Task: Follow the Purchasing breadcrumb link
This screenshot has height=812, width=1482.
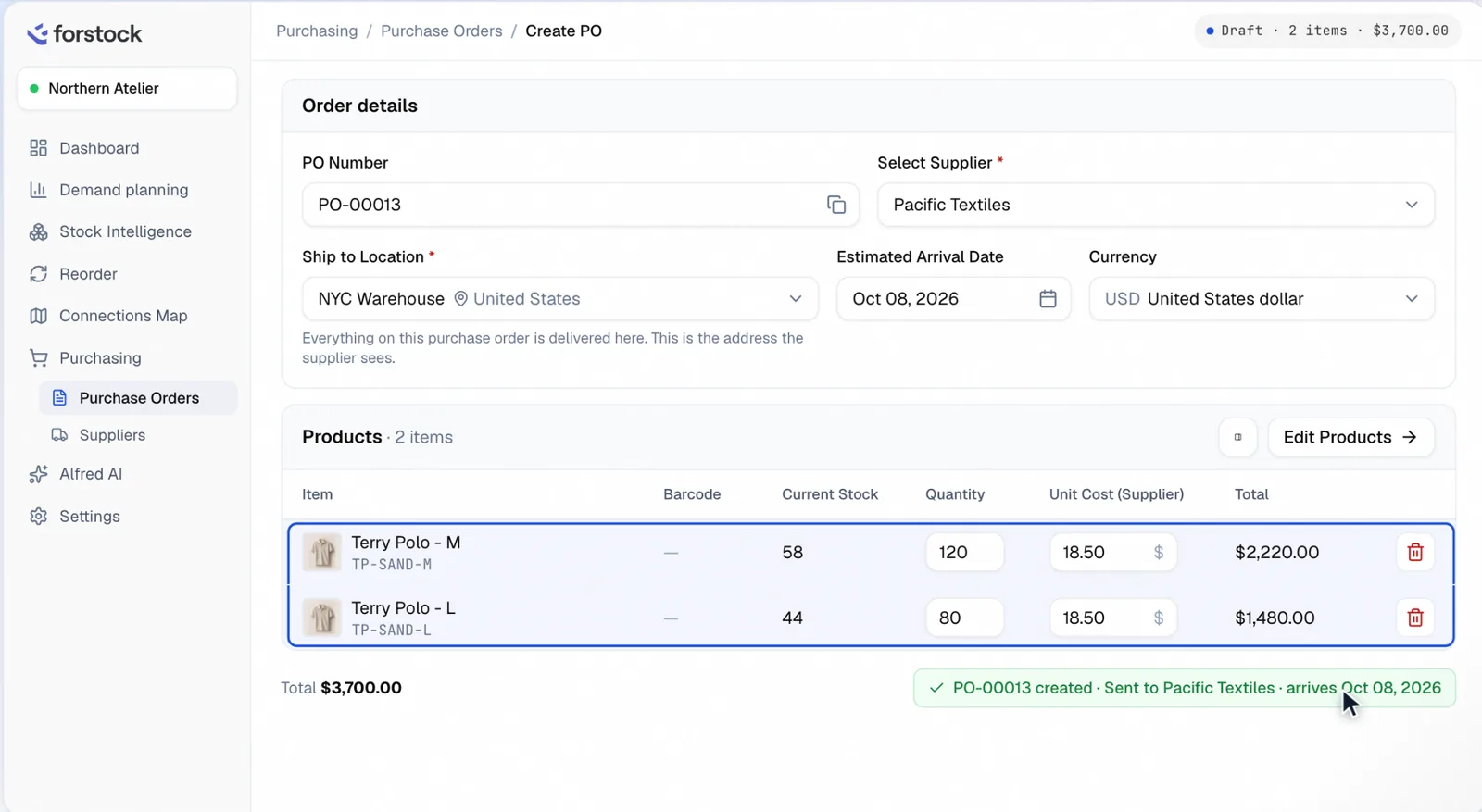Action: coord(317,31)
